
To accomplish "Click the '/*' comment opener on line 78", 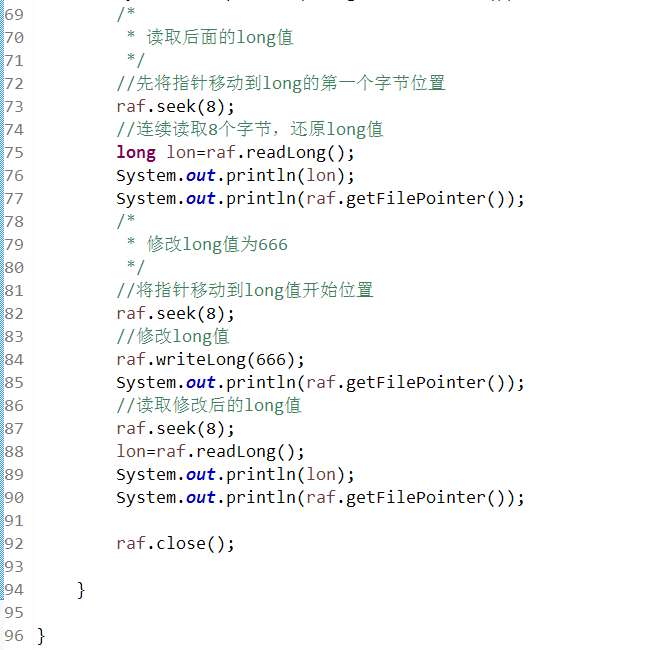I will 126,221.
